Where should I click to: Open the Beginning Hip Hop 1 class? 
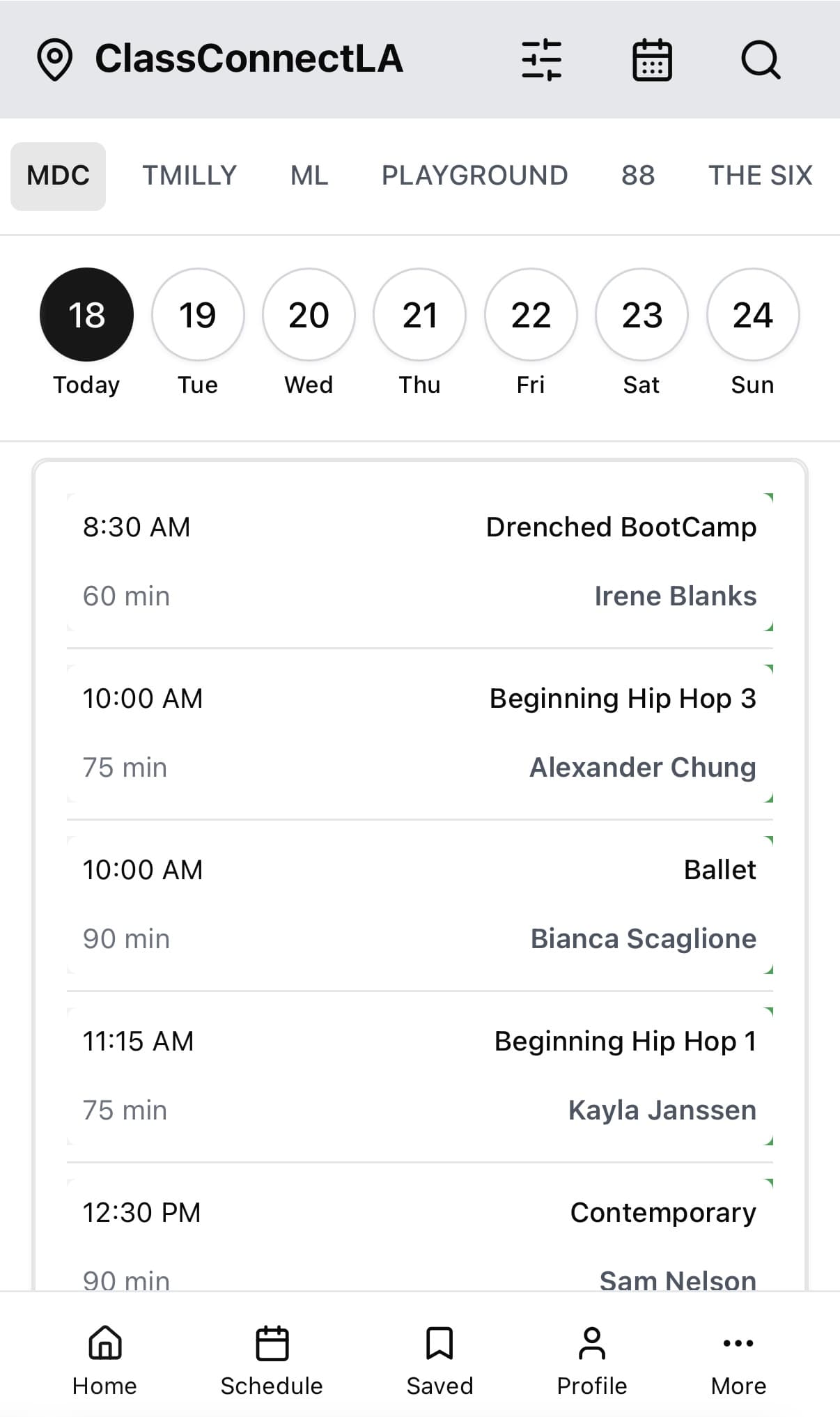[419, 1075]
